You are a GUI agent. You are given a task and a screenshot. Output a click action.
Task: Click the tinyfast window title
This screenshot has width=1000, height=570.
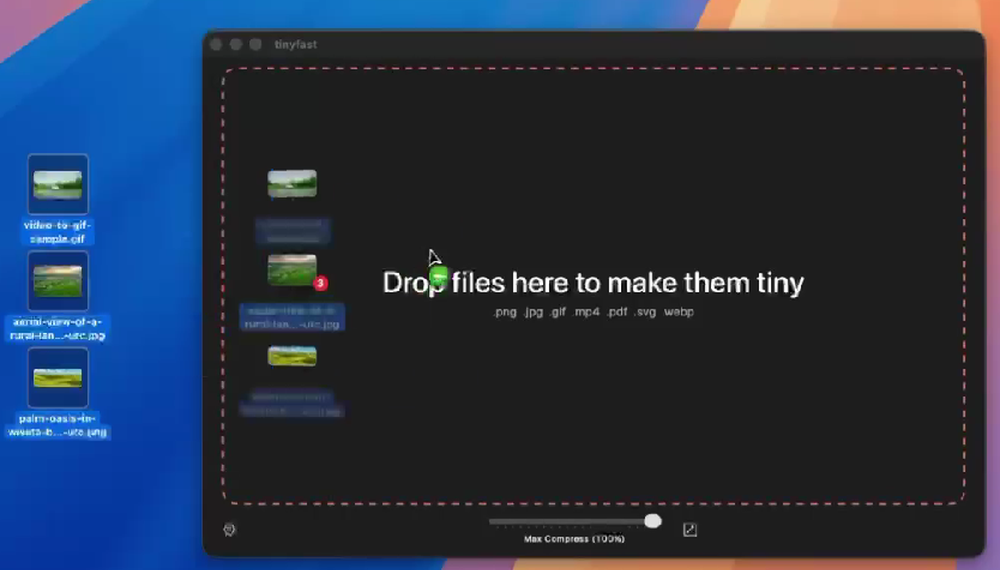[x=295, y=45]
